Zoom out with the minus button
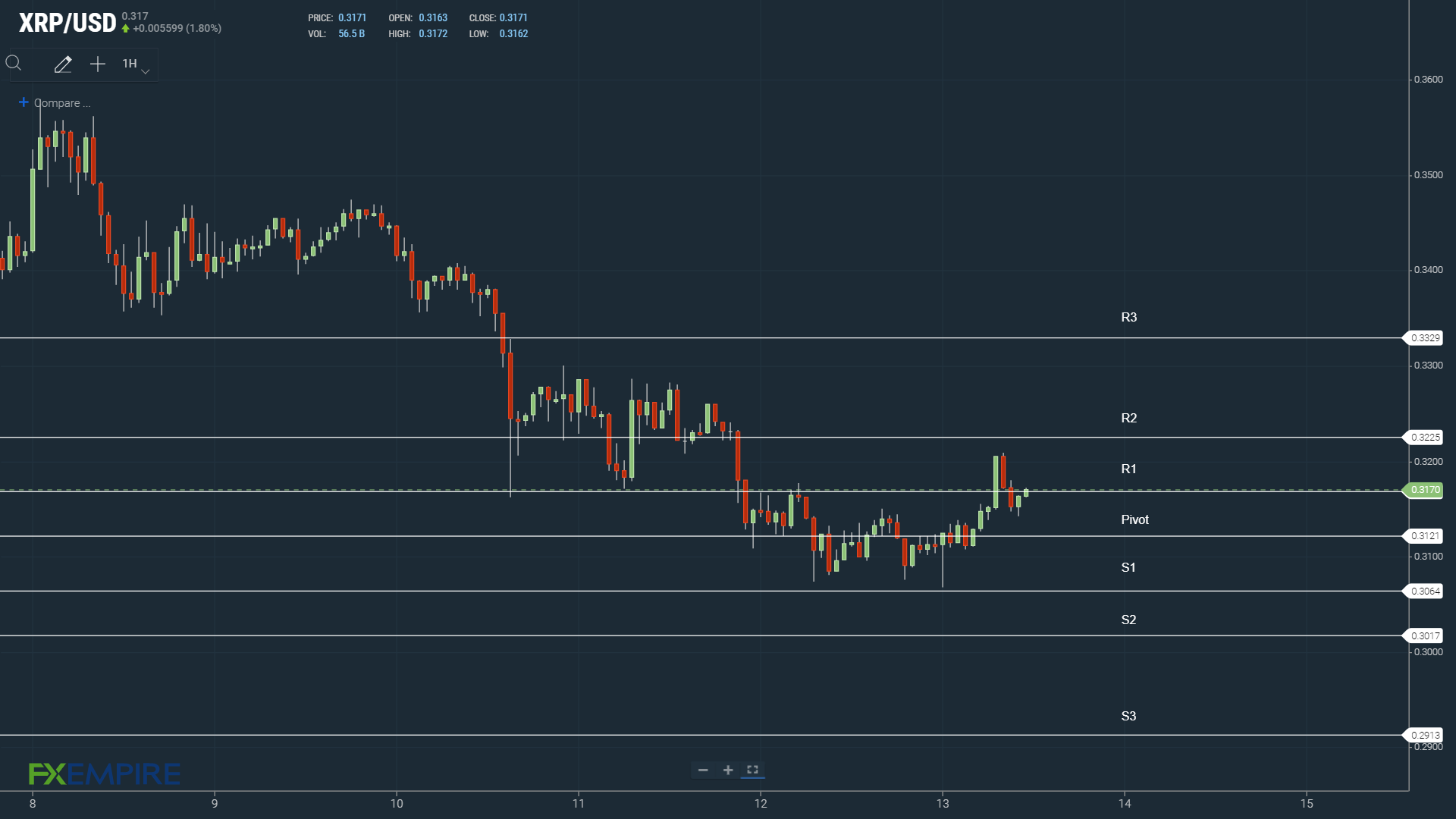 pyautogui.click(x=703, y=770)
